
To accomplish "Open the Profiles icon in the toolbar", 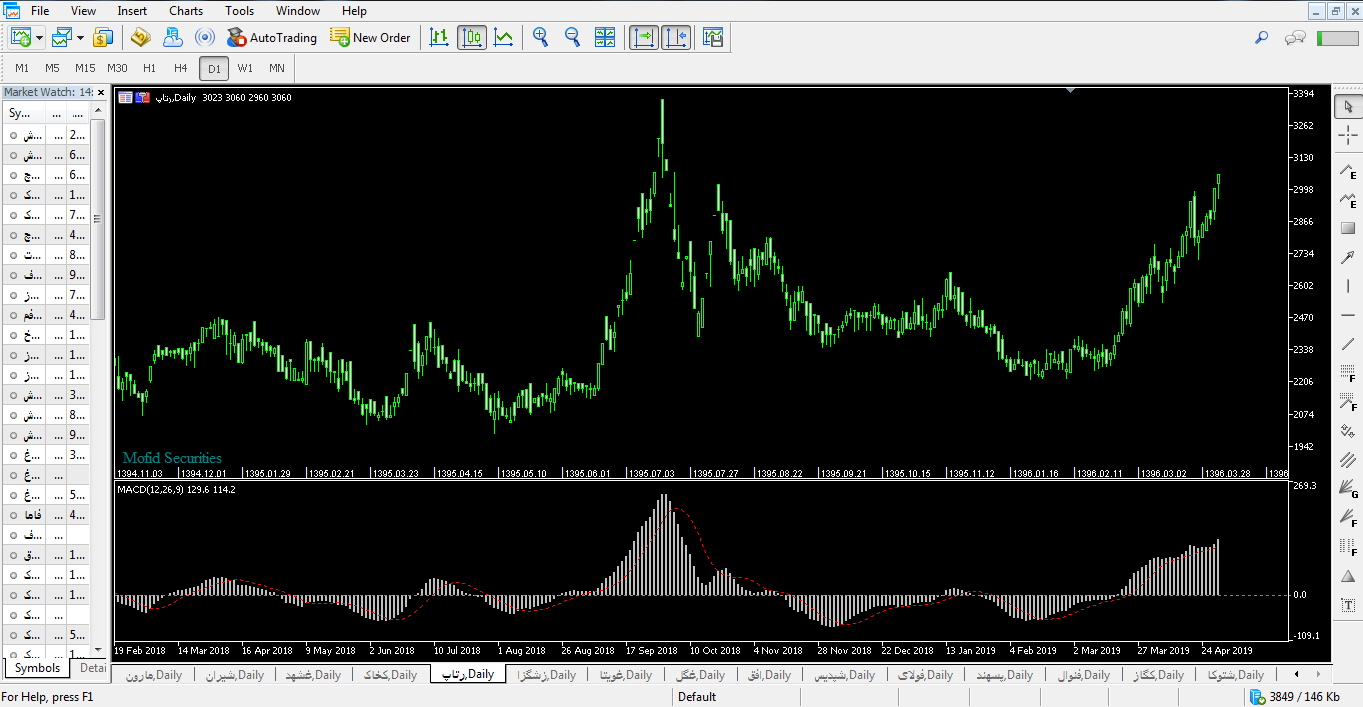I will point(63,38).
